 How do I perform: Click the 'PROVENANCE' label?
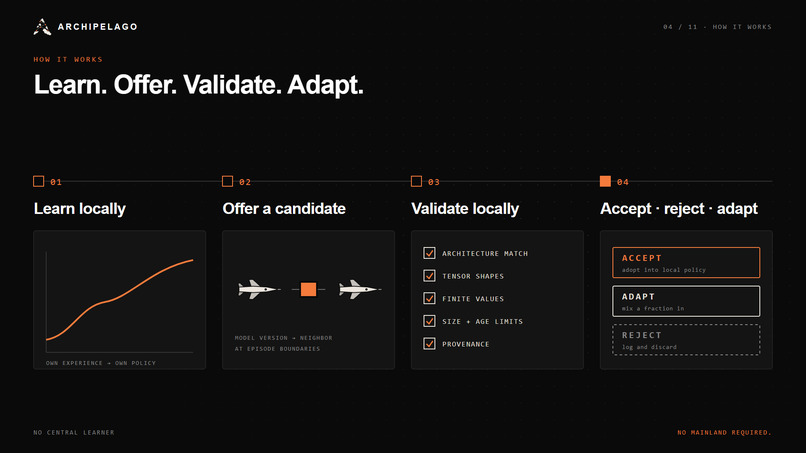(x=466, y=344)
